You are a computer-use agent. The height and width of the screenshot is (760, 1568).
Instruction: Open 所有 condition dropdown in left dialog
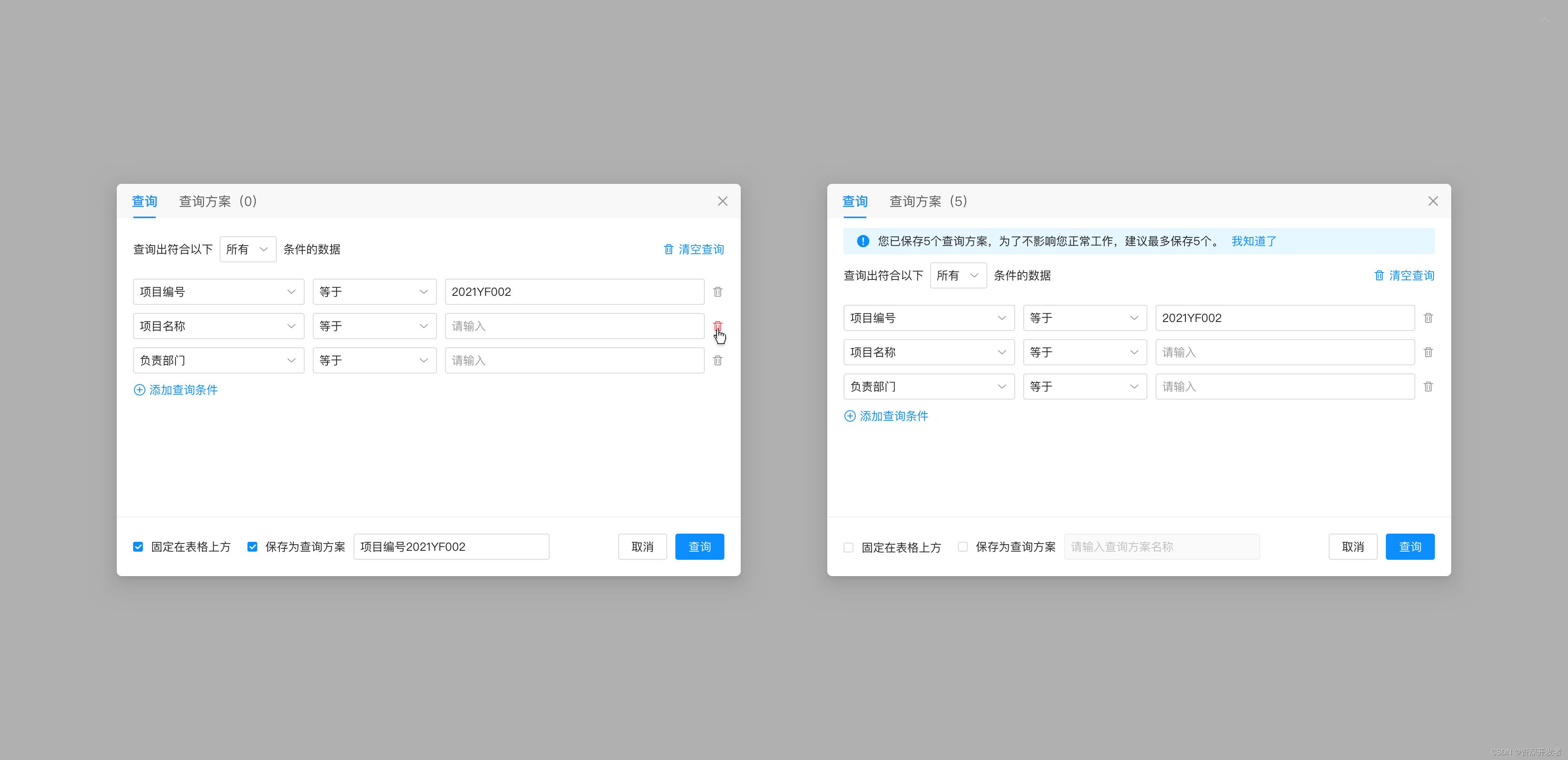(x=248, y=249)
